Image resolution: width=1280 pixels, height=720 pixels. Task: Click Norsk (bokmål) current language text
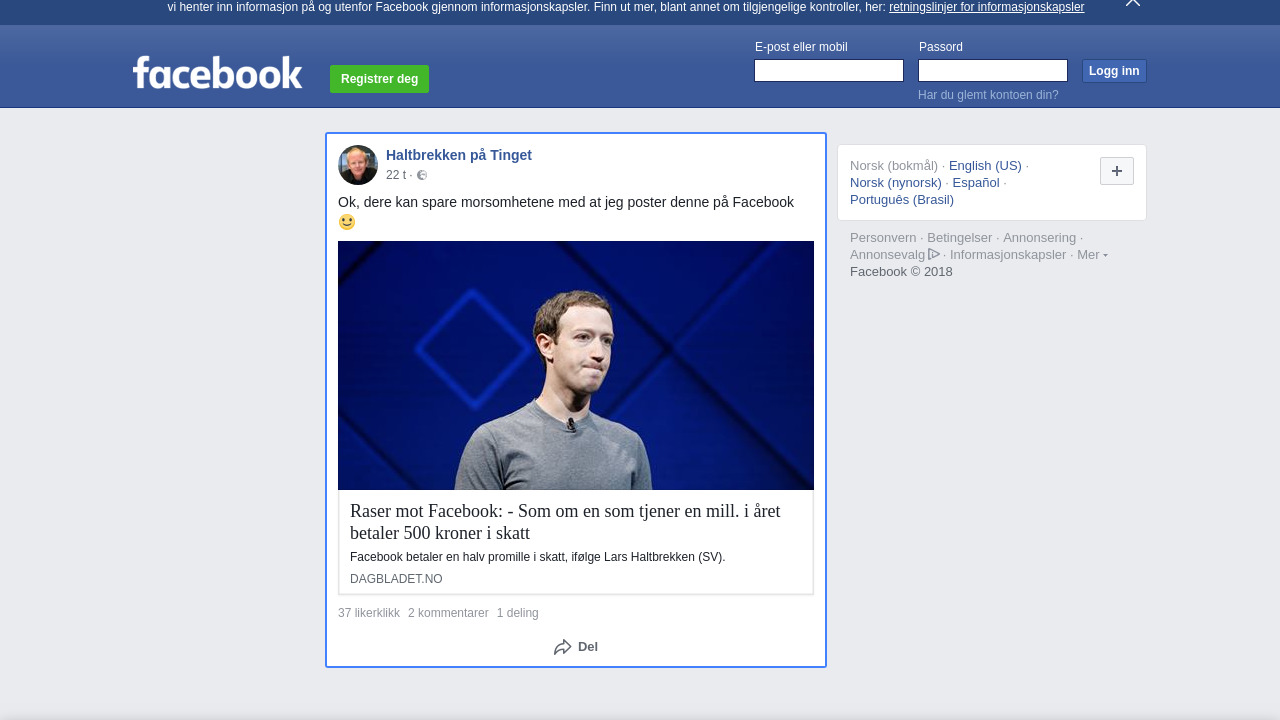click(x=894, y=166)
